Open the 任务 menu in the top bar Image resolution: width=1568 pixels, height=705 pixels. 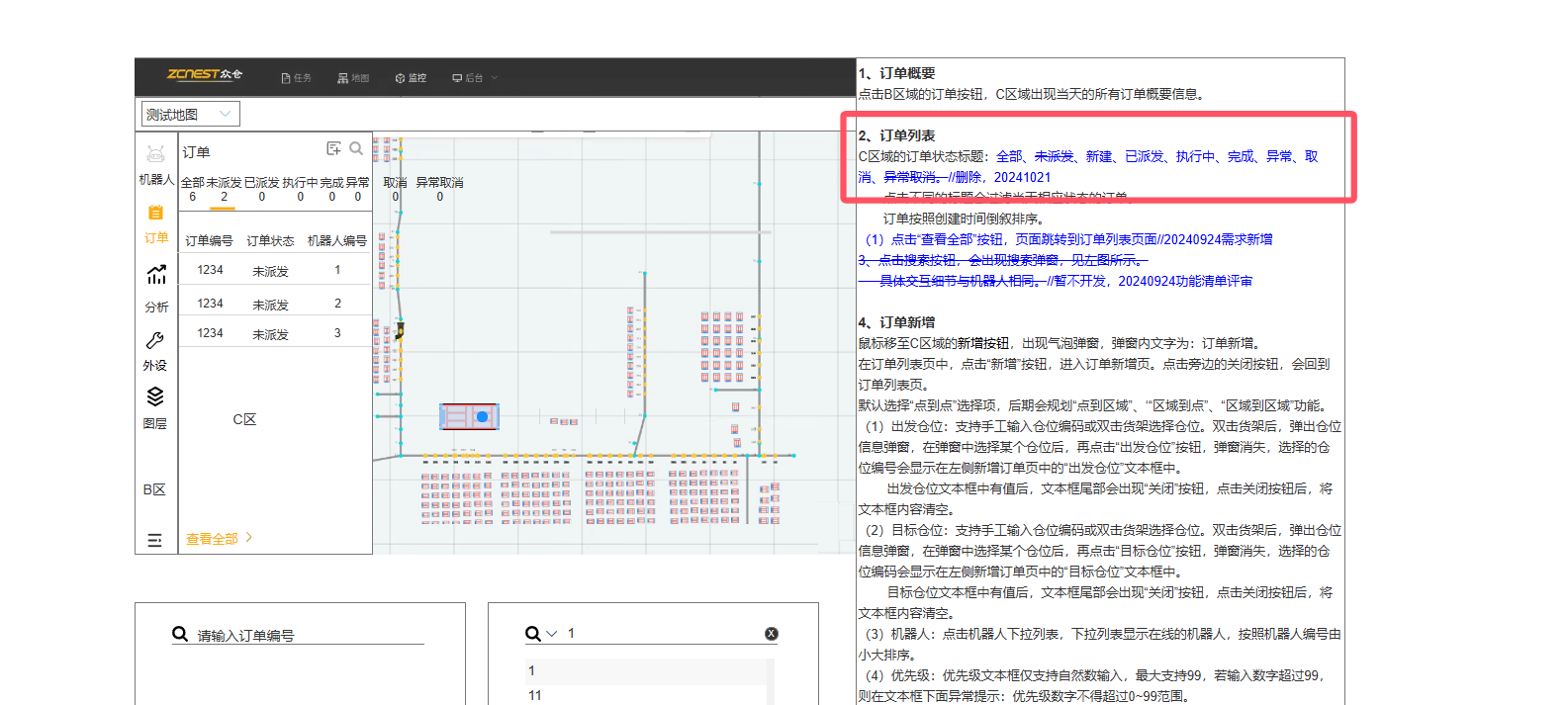click(x=297, y=78)
